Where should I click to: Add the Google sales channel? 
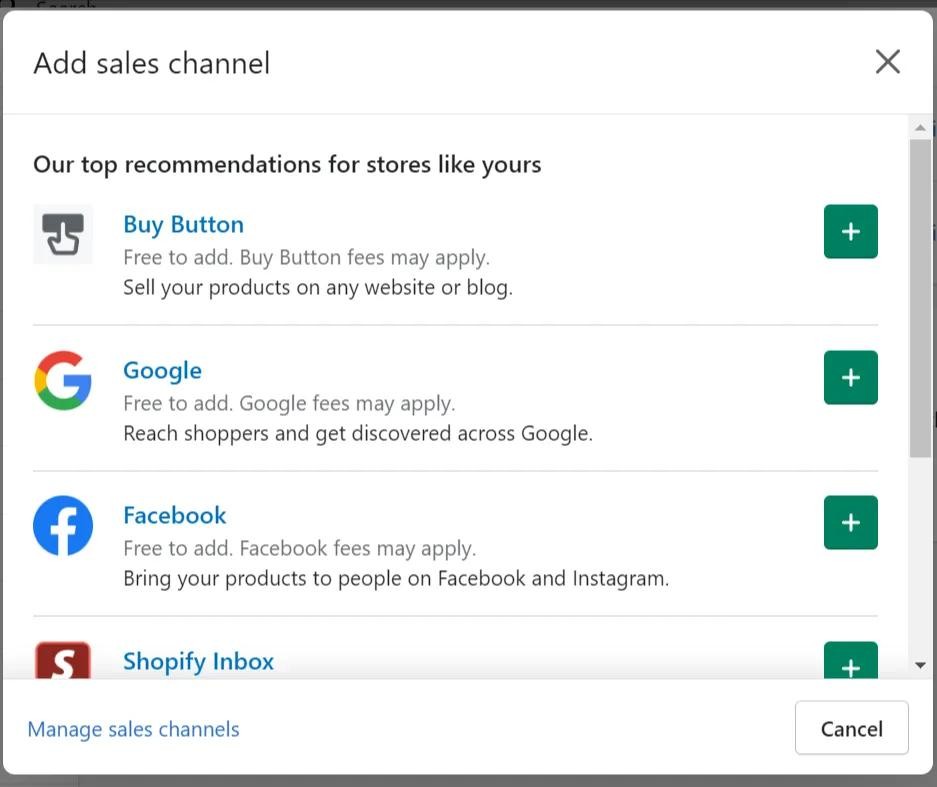pyautogui.click(x=850, y=377)
